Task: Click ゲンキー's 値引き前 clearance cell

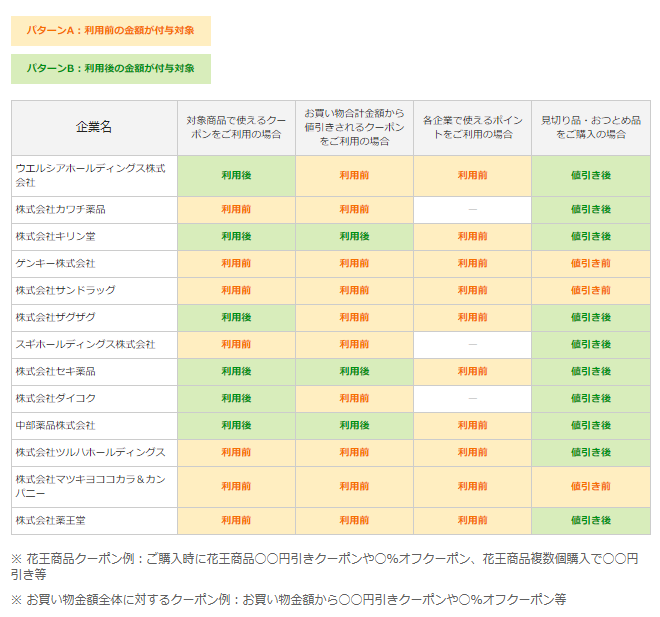Action: (x=591, y=263)
